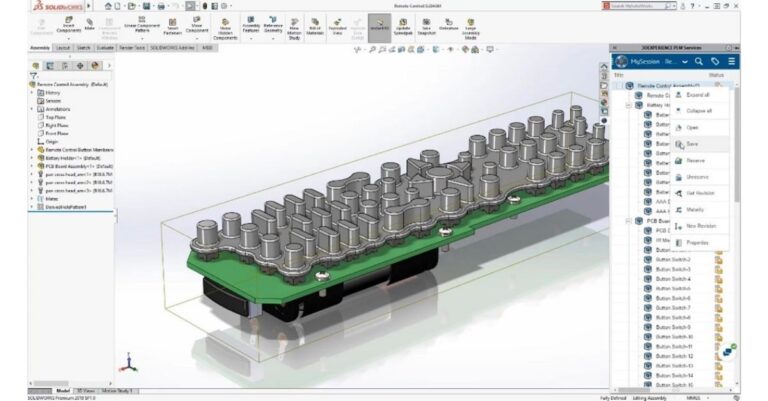
Task: Select Collapse all in context menu
Action: pos(699,110)
